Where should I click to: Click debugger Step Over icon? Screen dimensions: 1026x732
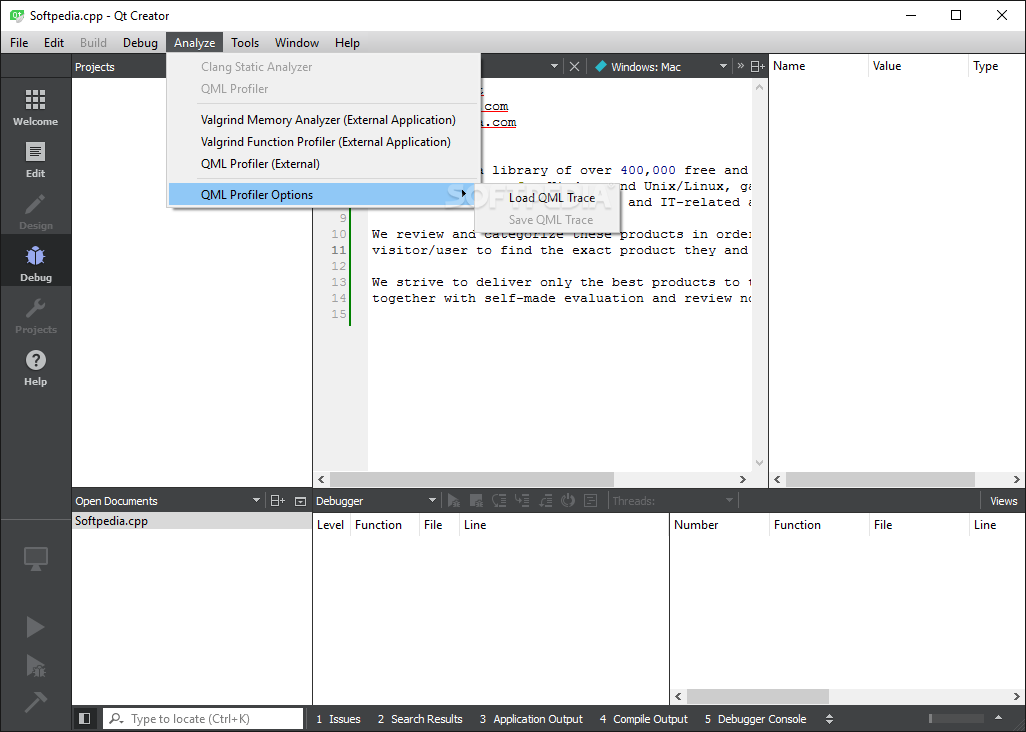[499, 501]
